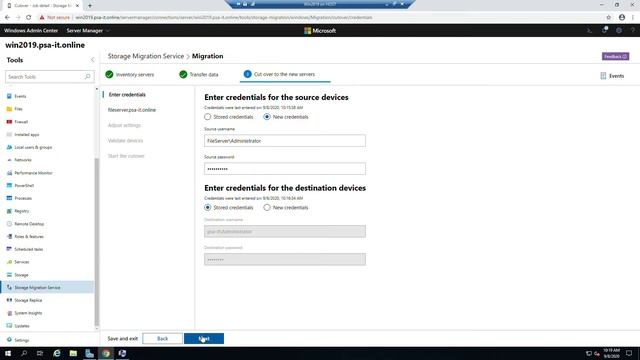The height and width of the screenshot is (360, 640).
Task: Select Adjust settings step
Action: (124, 125)
